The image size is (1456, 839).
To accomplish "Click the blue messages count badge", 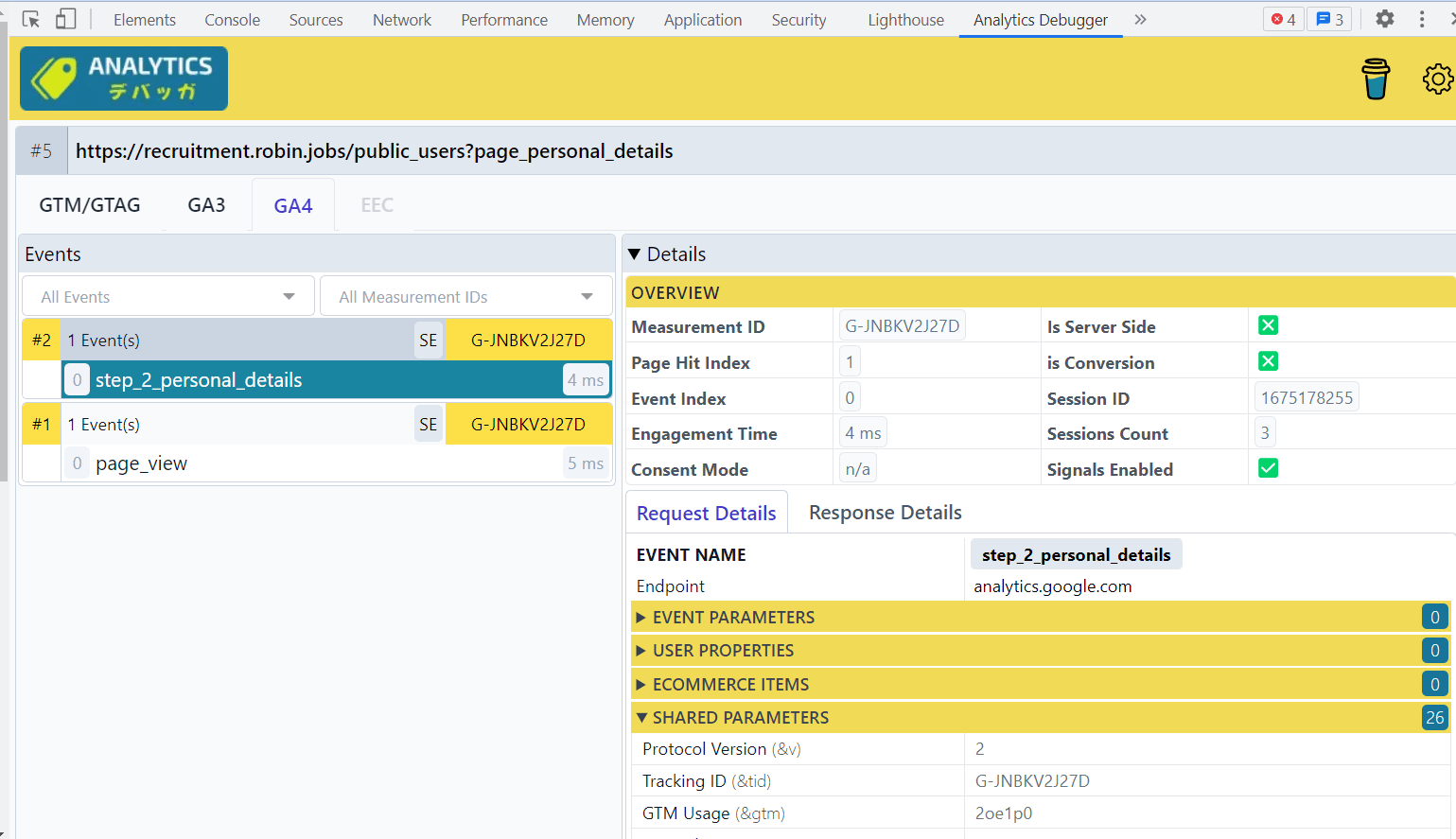I will coord(1329,19).
